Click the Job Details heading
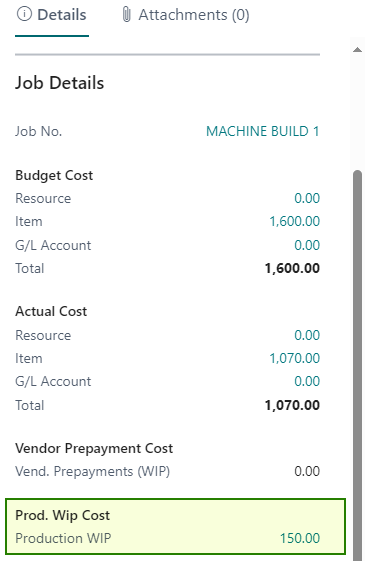This screenshot has height=561, width=367. tap(59, 83)
